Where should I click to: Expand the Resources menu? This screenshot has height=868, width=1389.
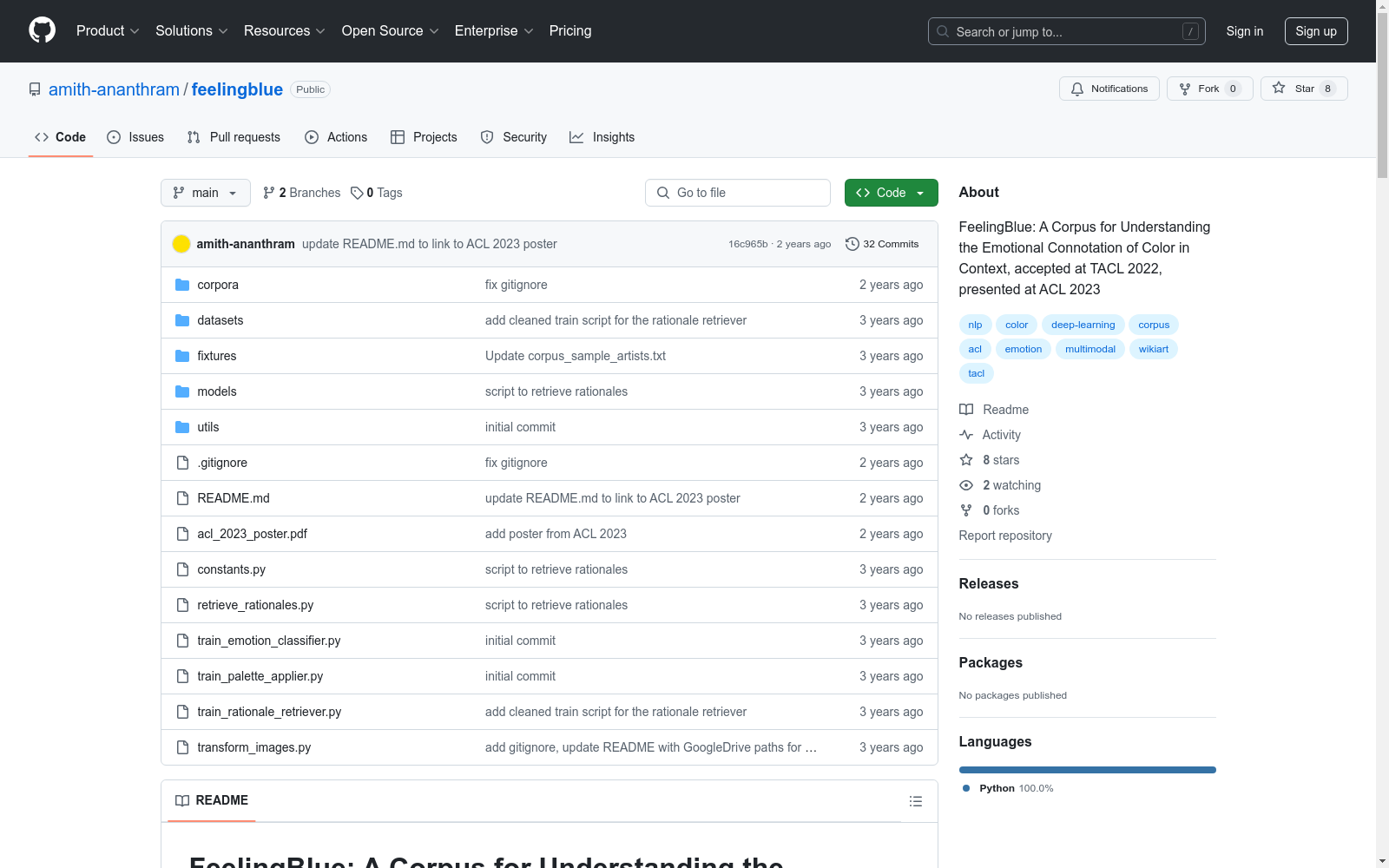[x=285, y=31]
